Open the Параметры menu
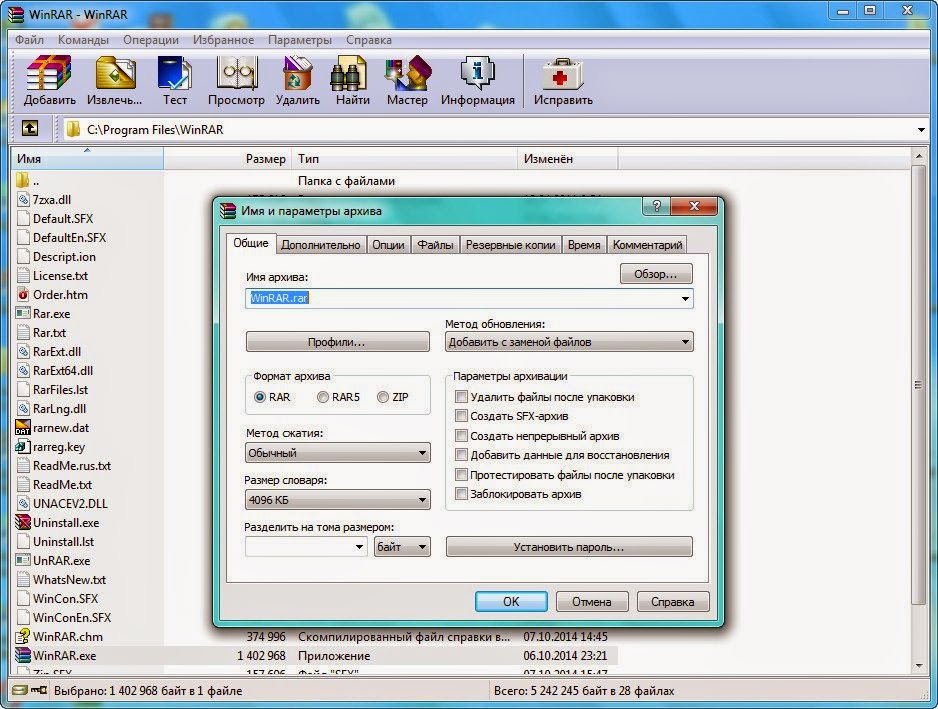Screen dimensions: 938x709 [300, 39]
